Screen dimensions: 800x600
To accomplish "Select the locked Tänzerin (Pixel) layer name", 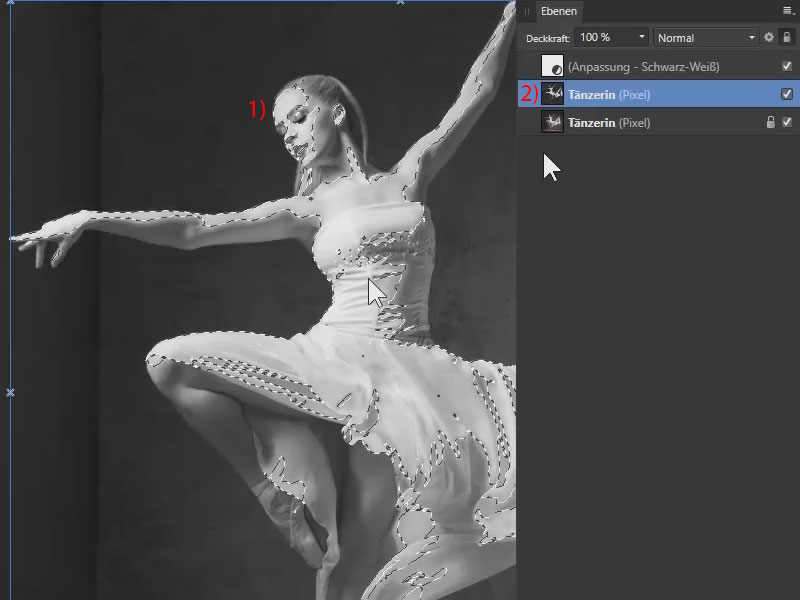I will pos(609,123).
